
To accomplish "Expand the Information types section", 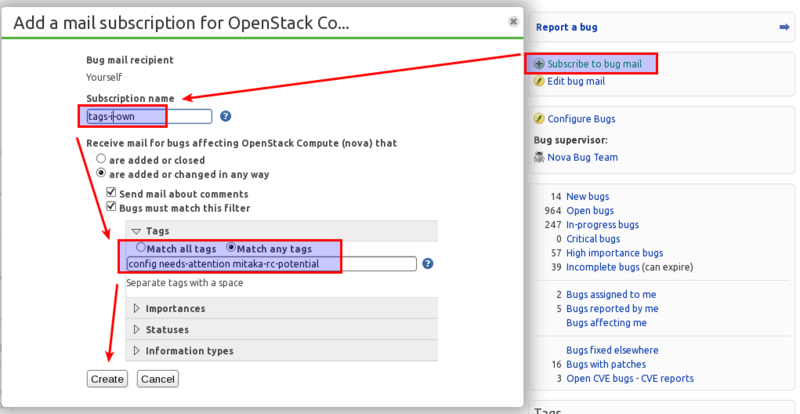I will point(137,351).
